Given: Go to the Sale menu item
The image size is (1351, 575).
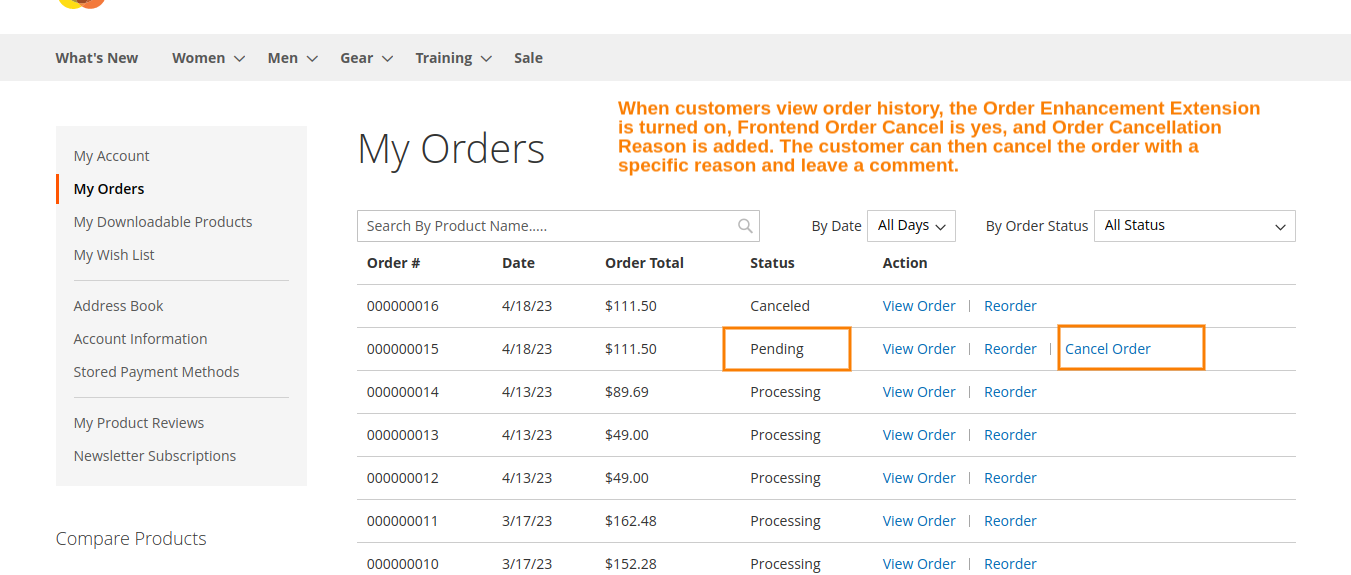Looking at the screenshot, I should tap(528, 58).
